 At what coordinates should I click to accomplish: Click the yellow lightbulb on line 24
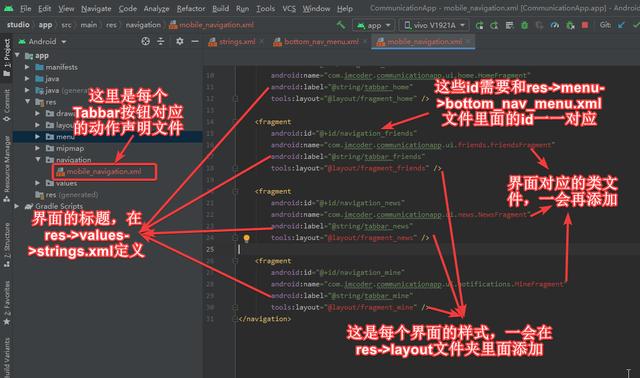pos(246,238)
